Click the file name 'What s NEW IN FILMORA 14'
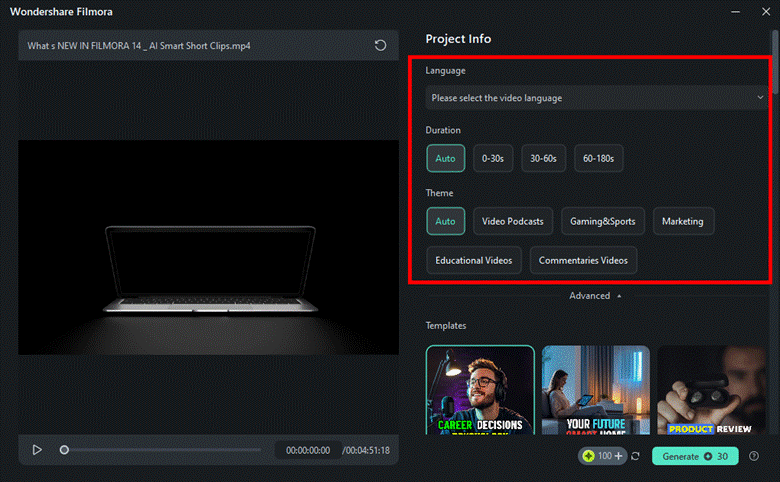 [139, 46]
